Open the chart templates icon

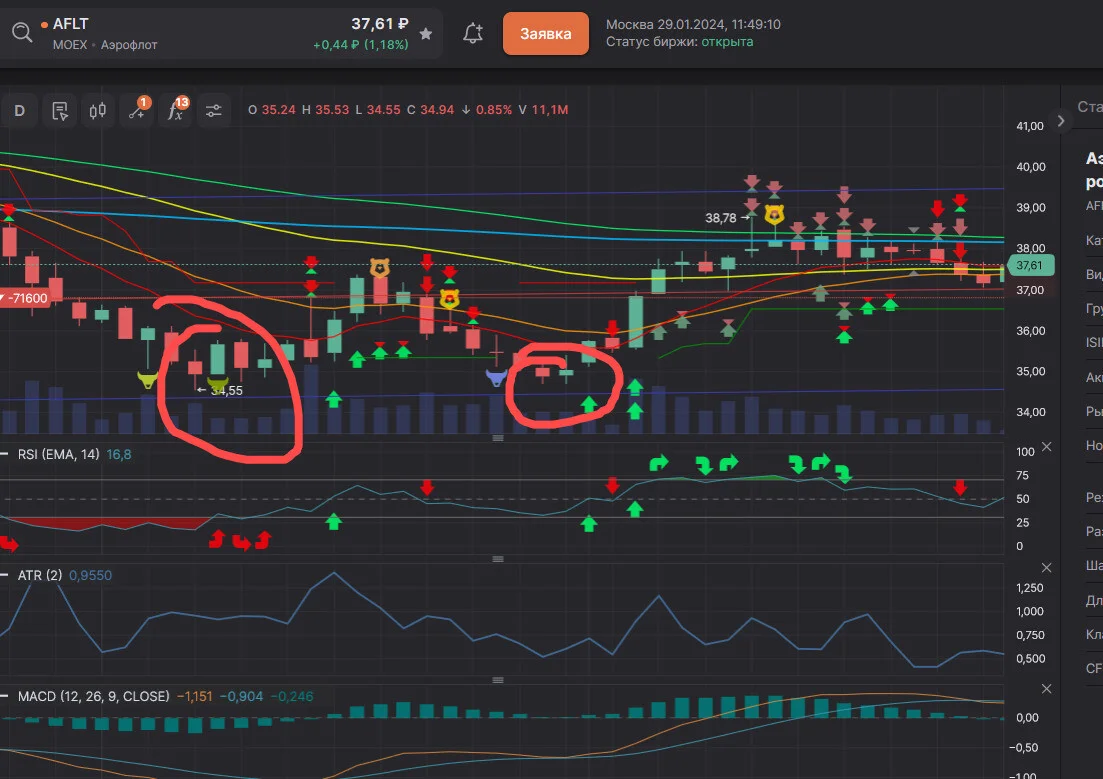pos(60,110)
